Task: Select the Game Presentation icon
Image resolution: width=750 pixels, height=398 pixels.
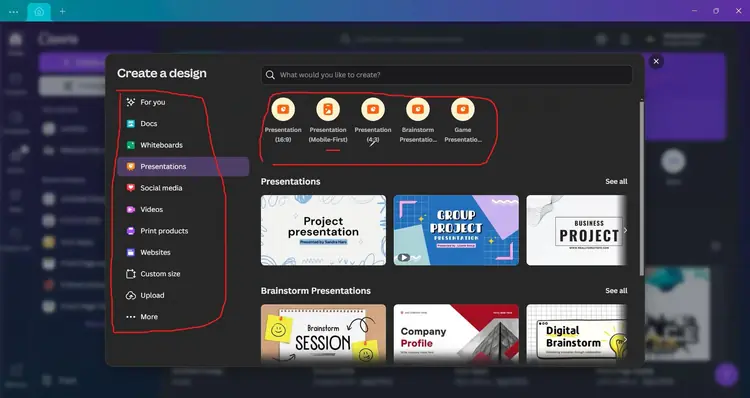Action: (x=463, y=109)
